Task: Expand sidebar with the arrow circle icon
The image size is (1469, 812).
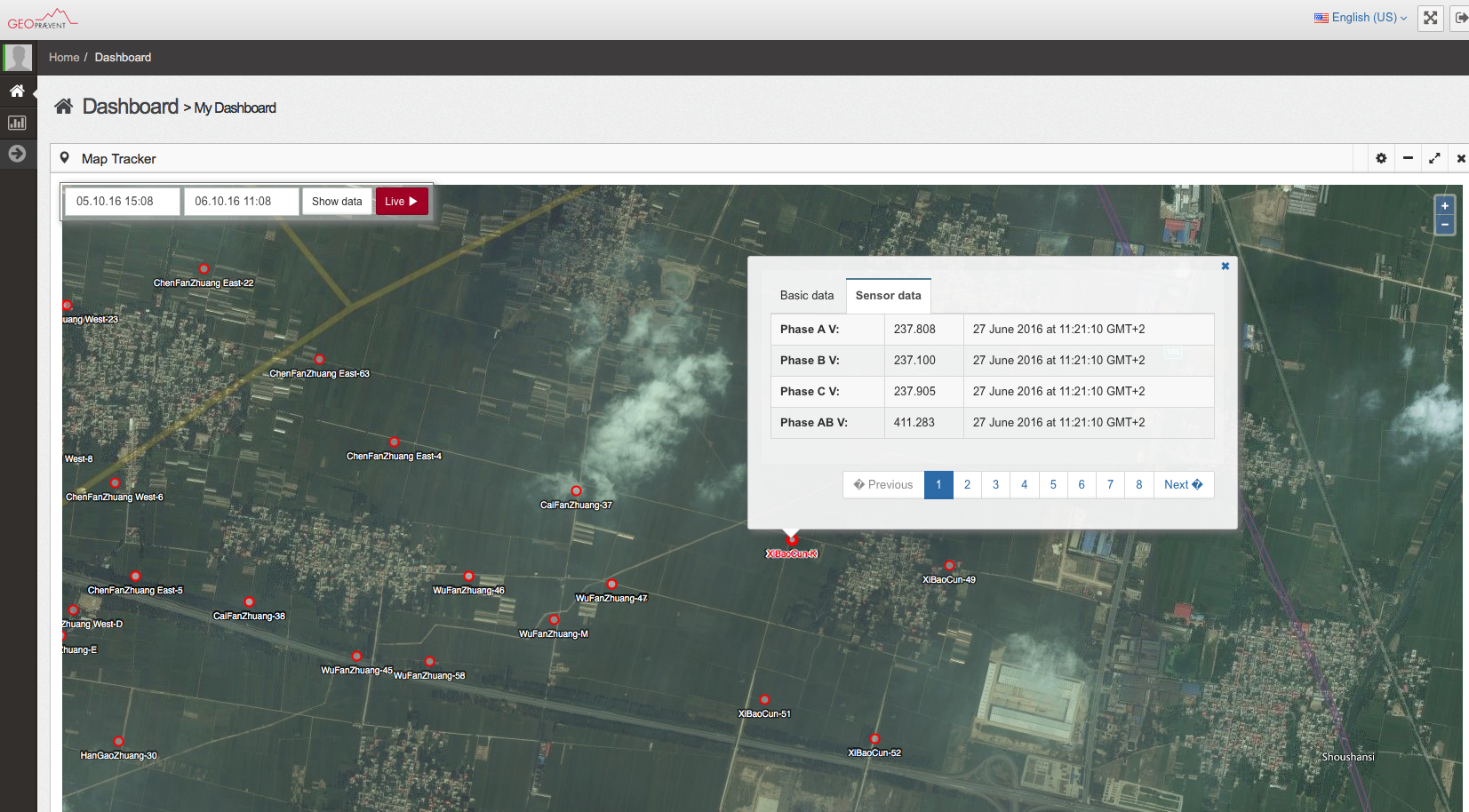Action: (17, 154)
